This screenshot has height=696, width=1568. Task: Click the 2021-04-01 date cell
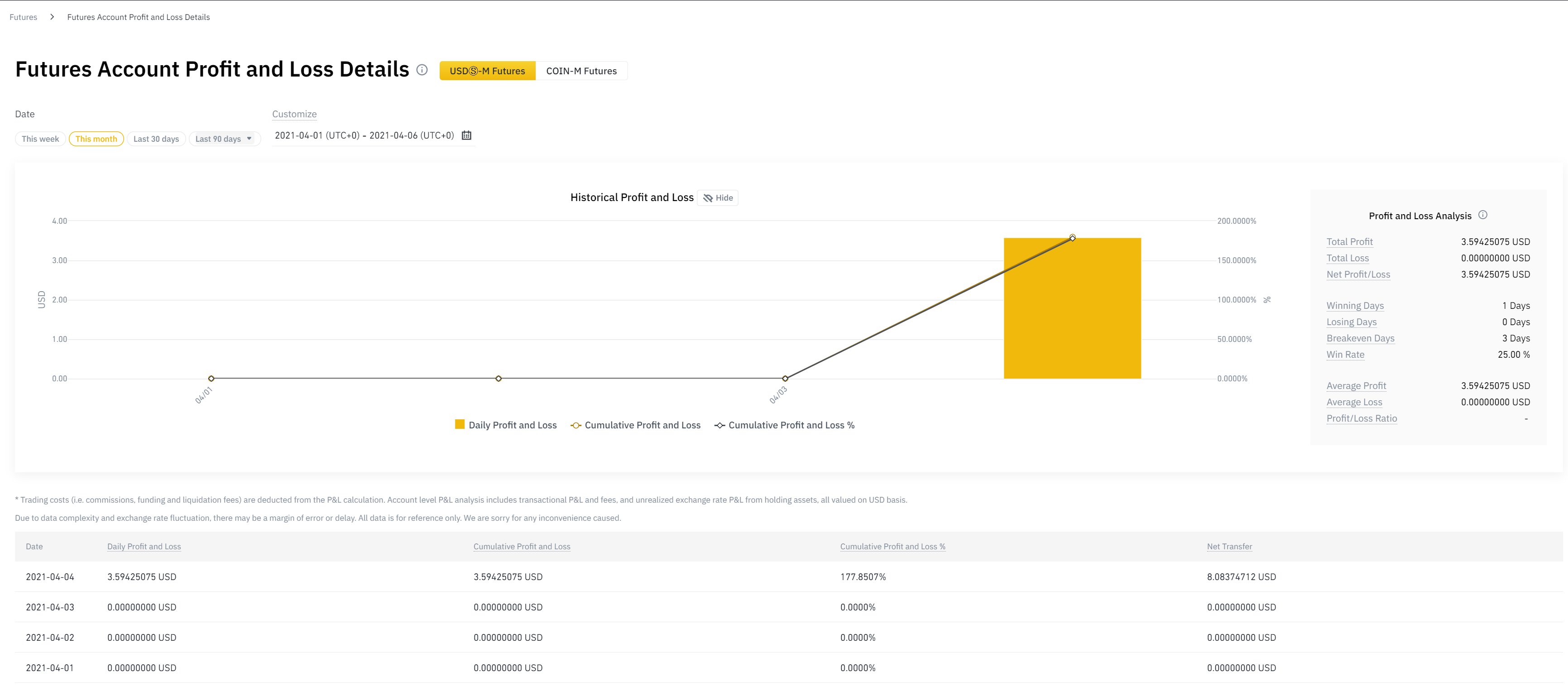50,668
